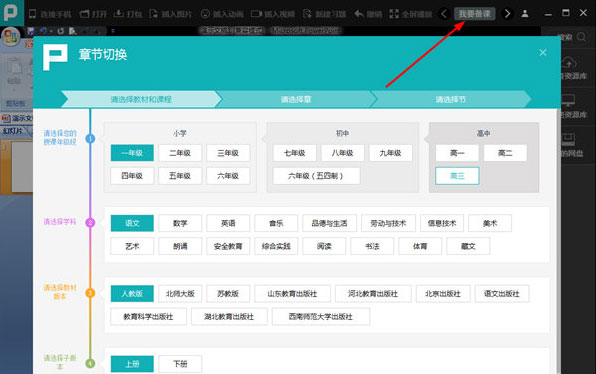Select grade 二年级
This screenshot has width=596, height=374.
coord(180,153)
